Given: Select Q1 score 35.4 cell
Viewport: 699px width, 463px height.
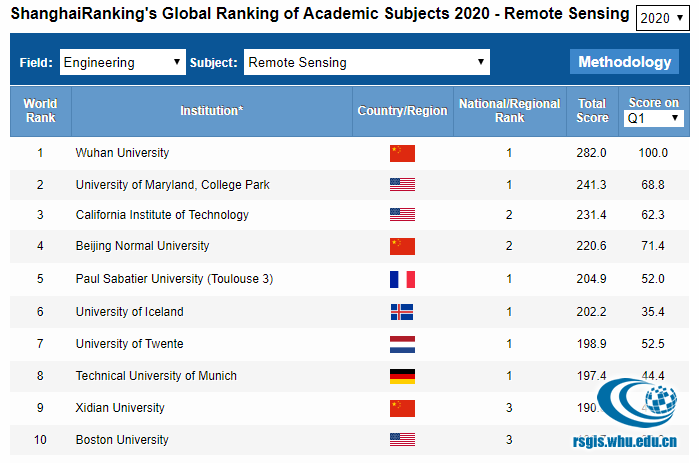Looking at the screenshot, I should pyautogui.click(x=653, y=311).
